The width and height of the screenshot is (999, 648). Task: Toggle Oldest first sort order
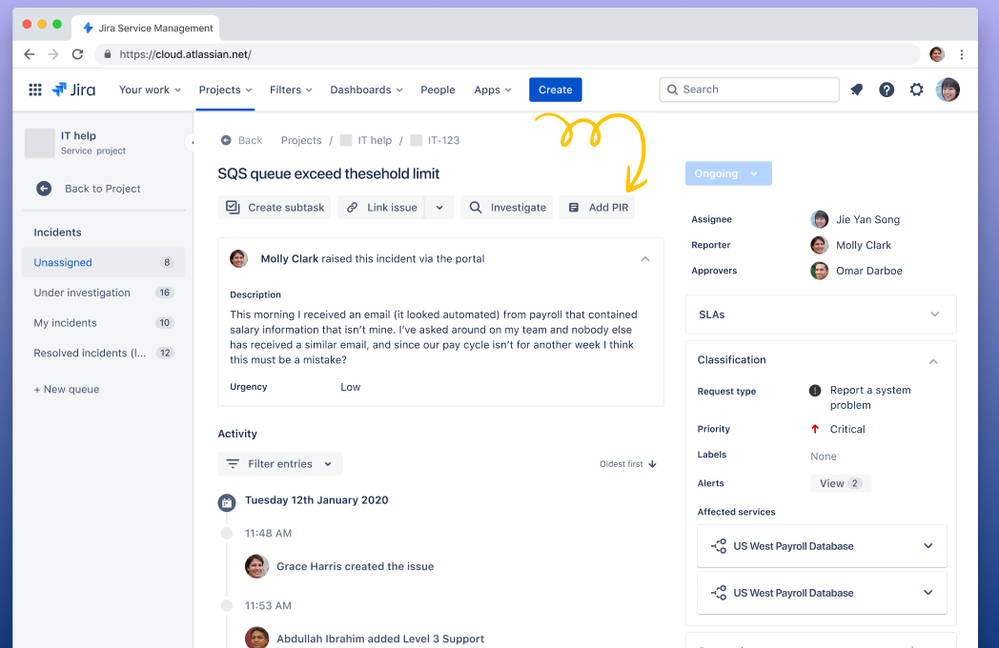pos(628,464)
